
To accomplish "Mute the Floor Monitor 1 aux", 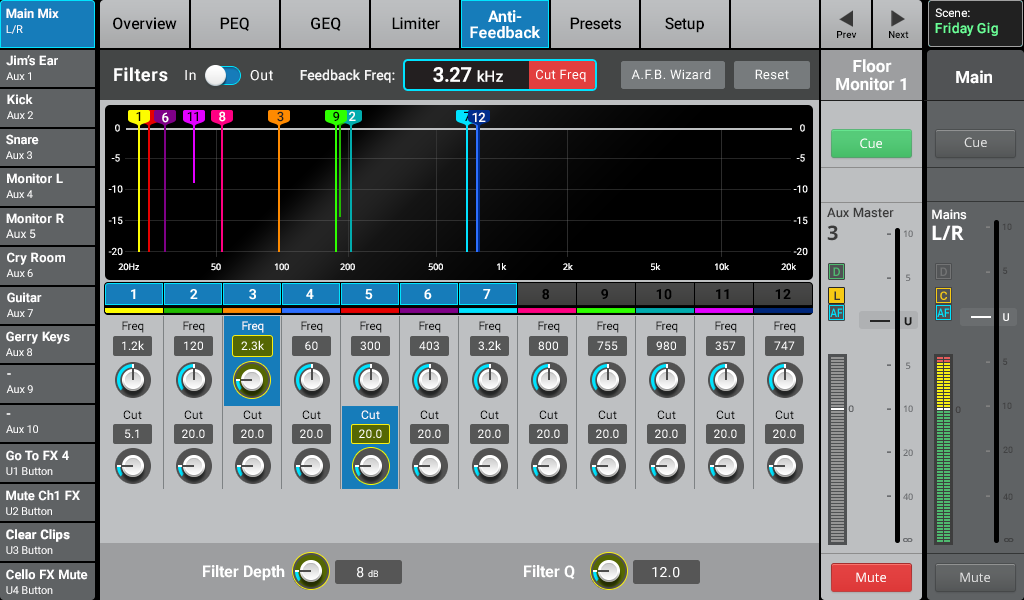I will point(871,577).
